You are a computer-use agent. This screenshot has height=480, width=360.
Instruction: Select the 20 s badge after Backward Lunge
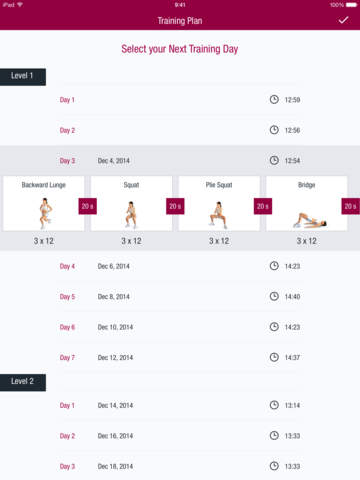coord(88,206)
